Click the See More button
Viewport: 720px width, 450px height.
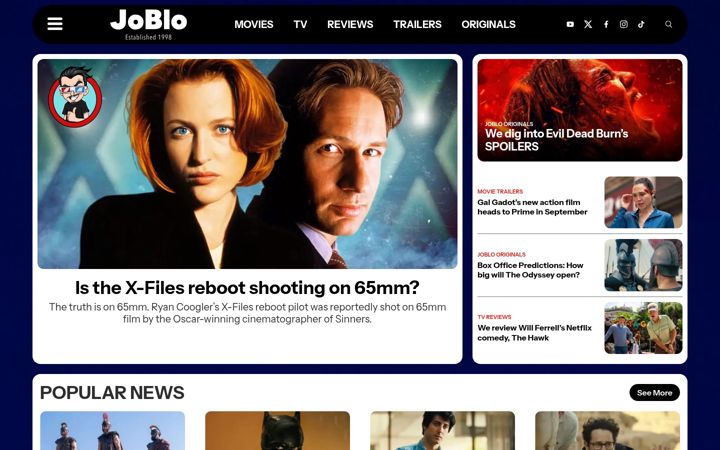coord(654,393)
